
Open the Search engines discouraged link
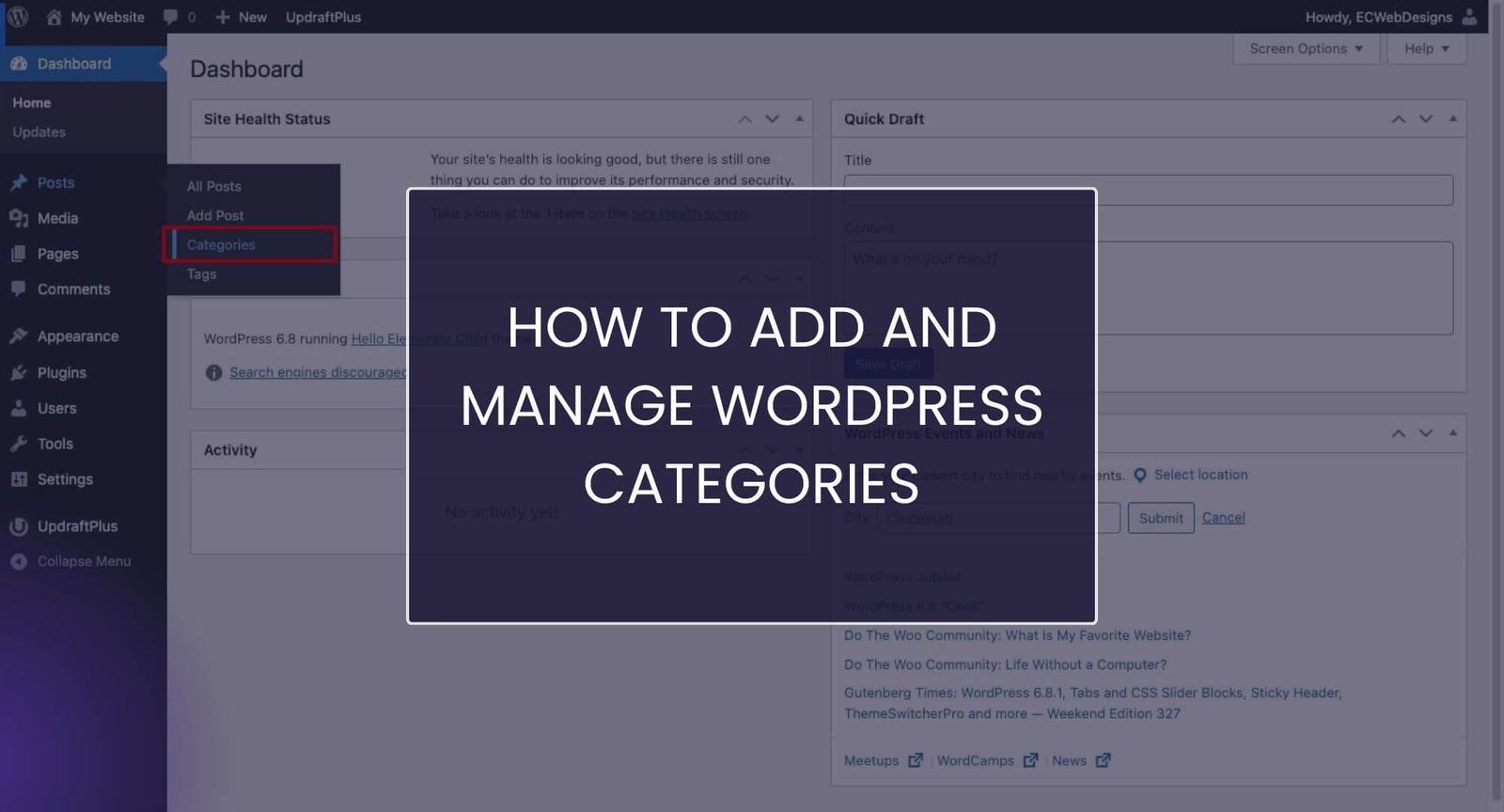[318, 372]
